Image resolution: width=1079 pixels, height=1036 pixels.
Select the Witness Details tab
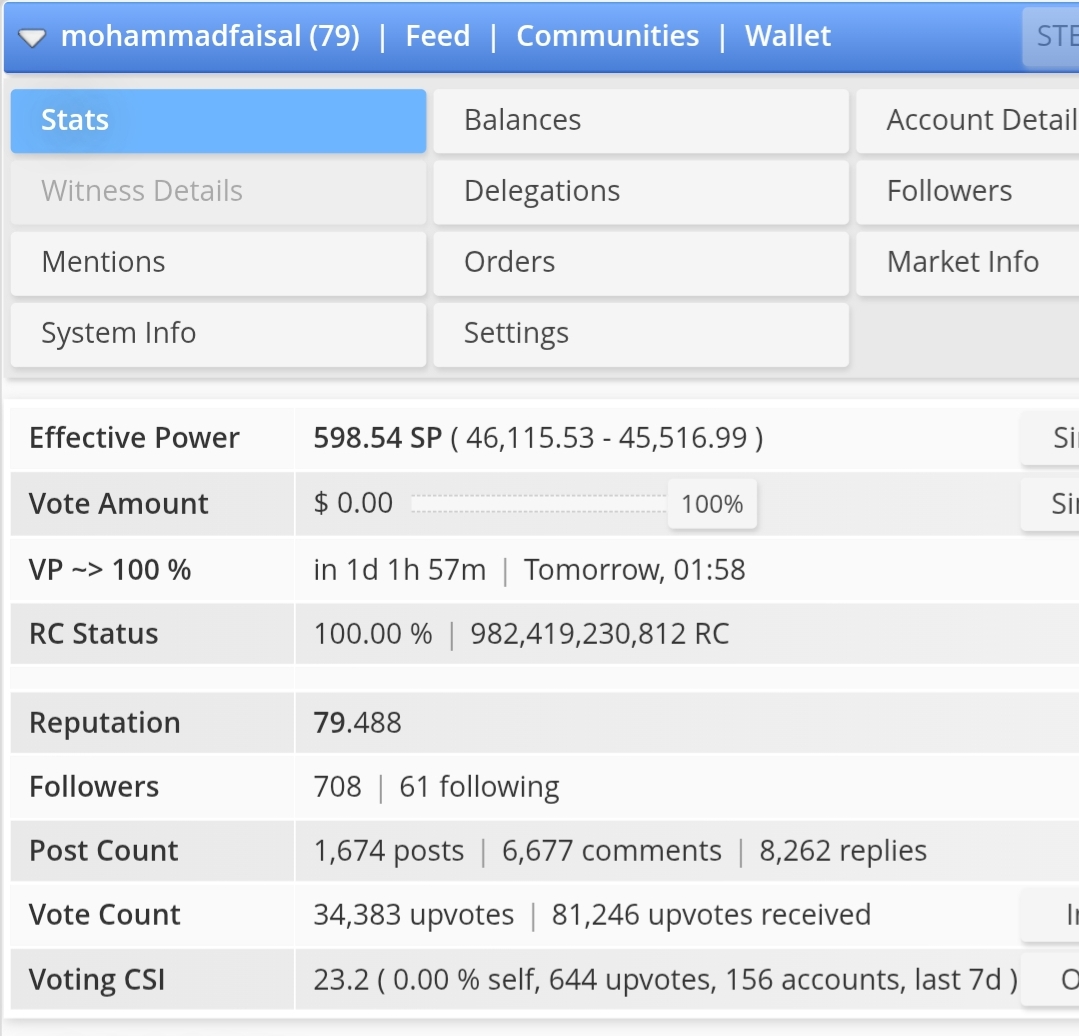click(x=218, y=191)
